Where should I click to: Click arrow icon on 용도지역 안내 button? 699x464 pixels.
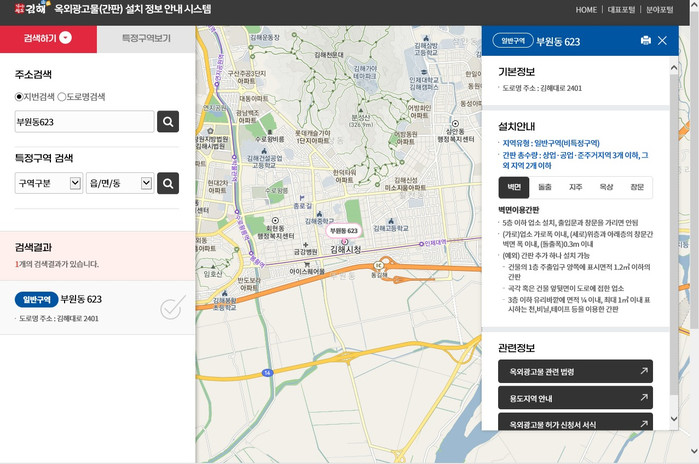(643, 398)
